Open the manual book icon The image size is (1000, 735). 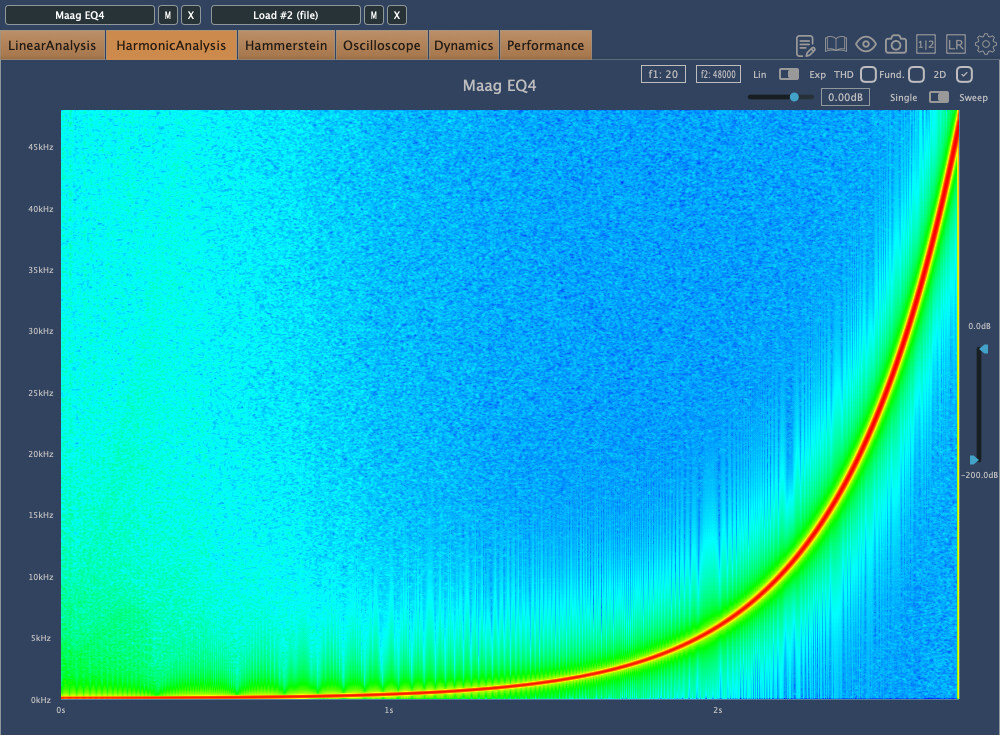[x=835, y=45]
